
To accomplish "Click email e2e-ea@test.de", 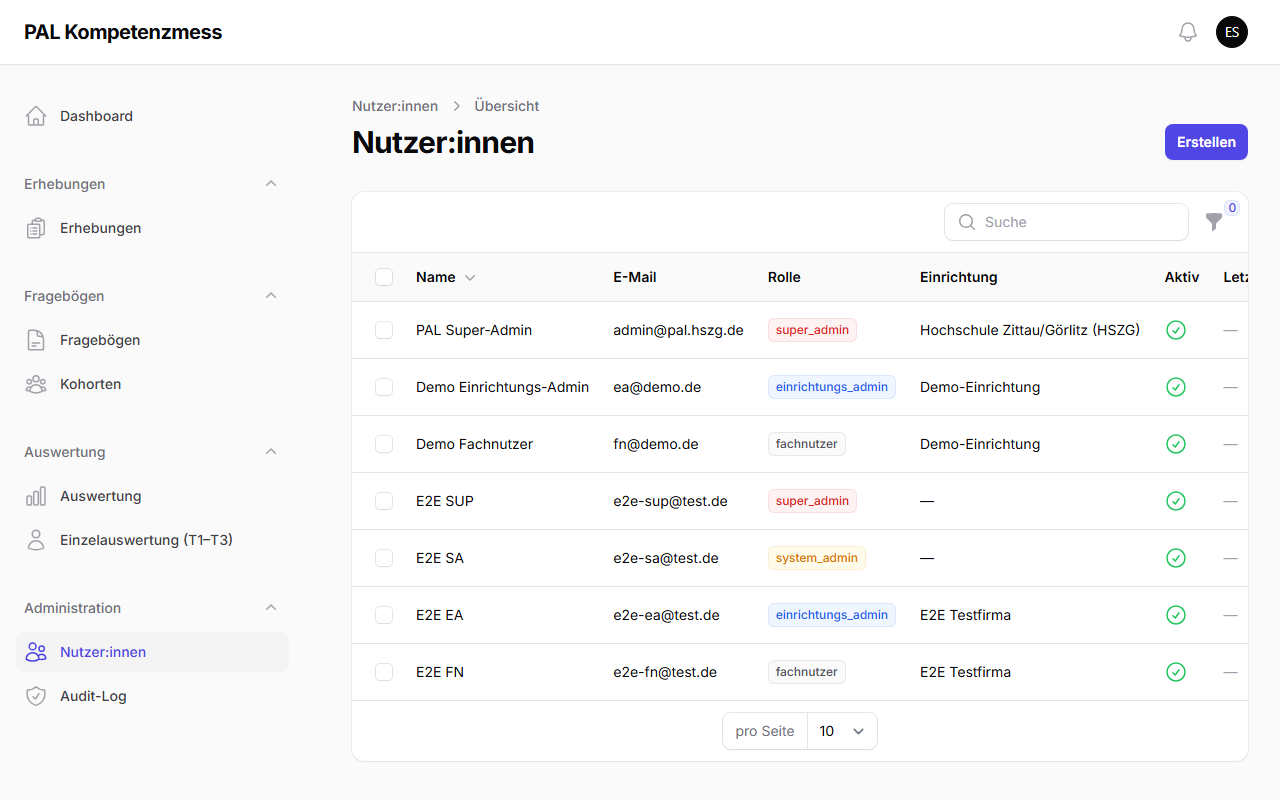I will [x=666, y=615].
